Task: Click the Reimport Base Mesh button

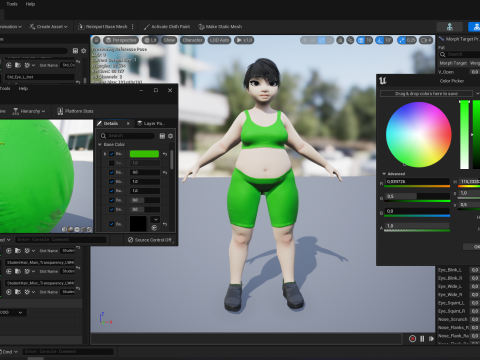Action: pos(103,27)
